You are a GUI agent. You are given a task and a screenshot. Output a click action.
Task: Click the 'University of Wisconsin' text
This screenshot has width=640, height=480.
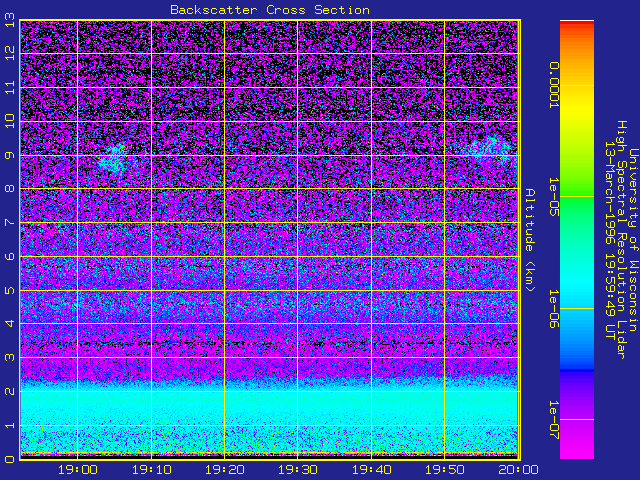click(633, 240)
